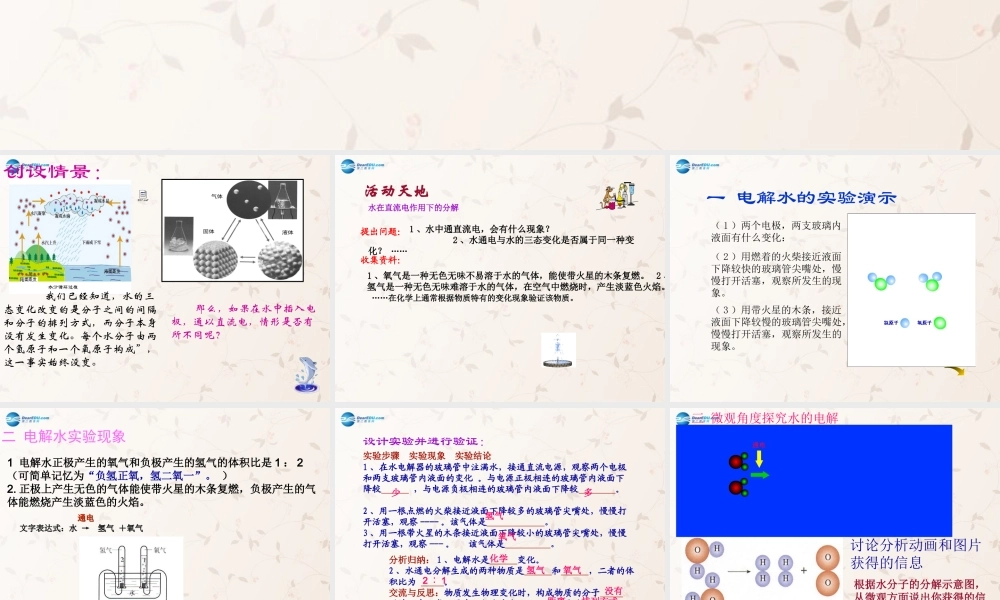Click the small document icon beside water cycle
Viewport: 1000px width, 600px height.
(141, 193)
